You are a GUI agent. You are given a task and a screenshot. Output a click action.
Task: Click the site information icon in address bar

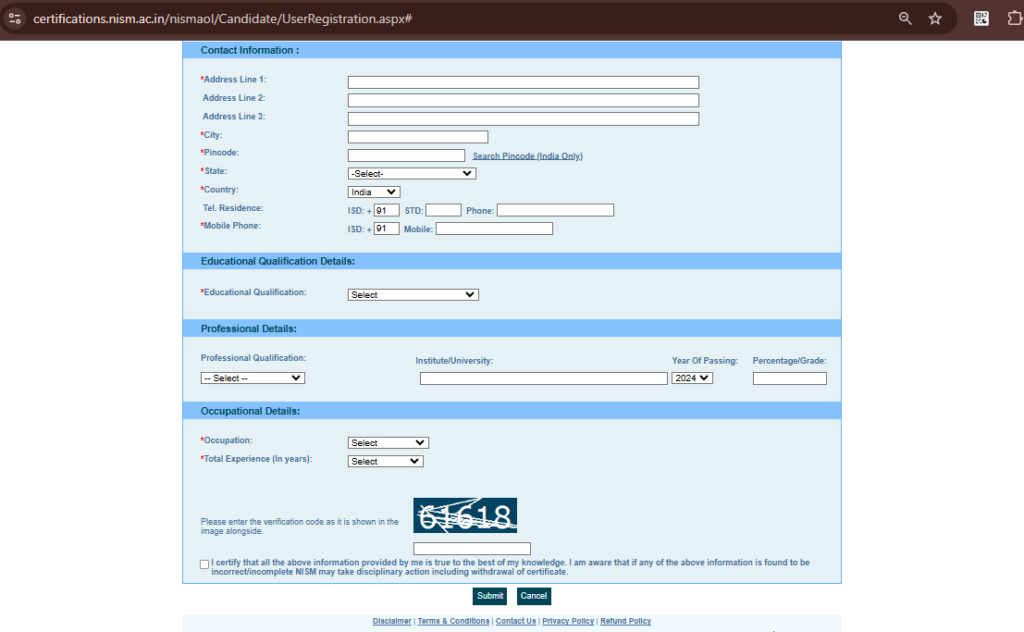[x=14, y=18]
